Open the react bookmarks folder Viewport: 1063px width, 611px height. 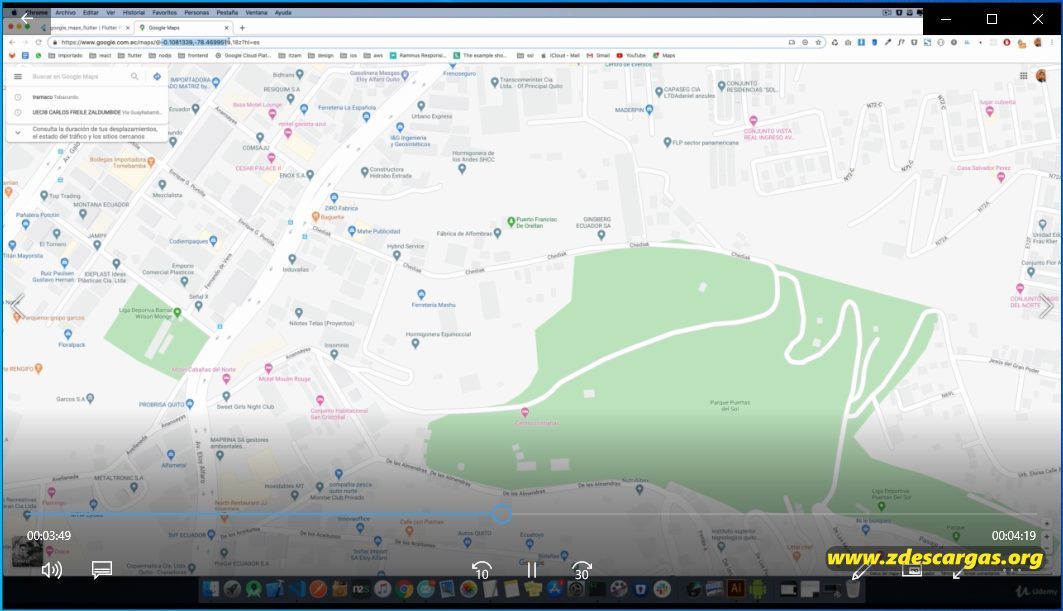point(100,56)
